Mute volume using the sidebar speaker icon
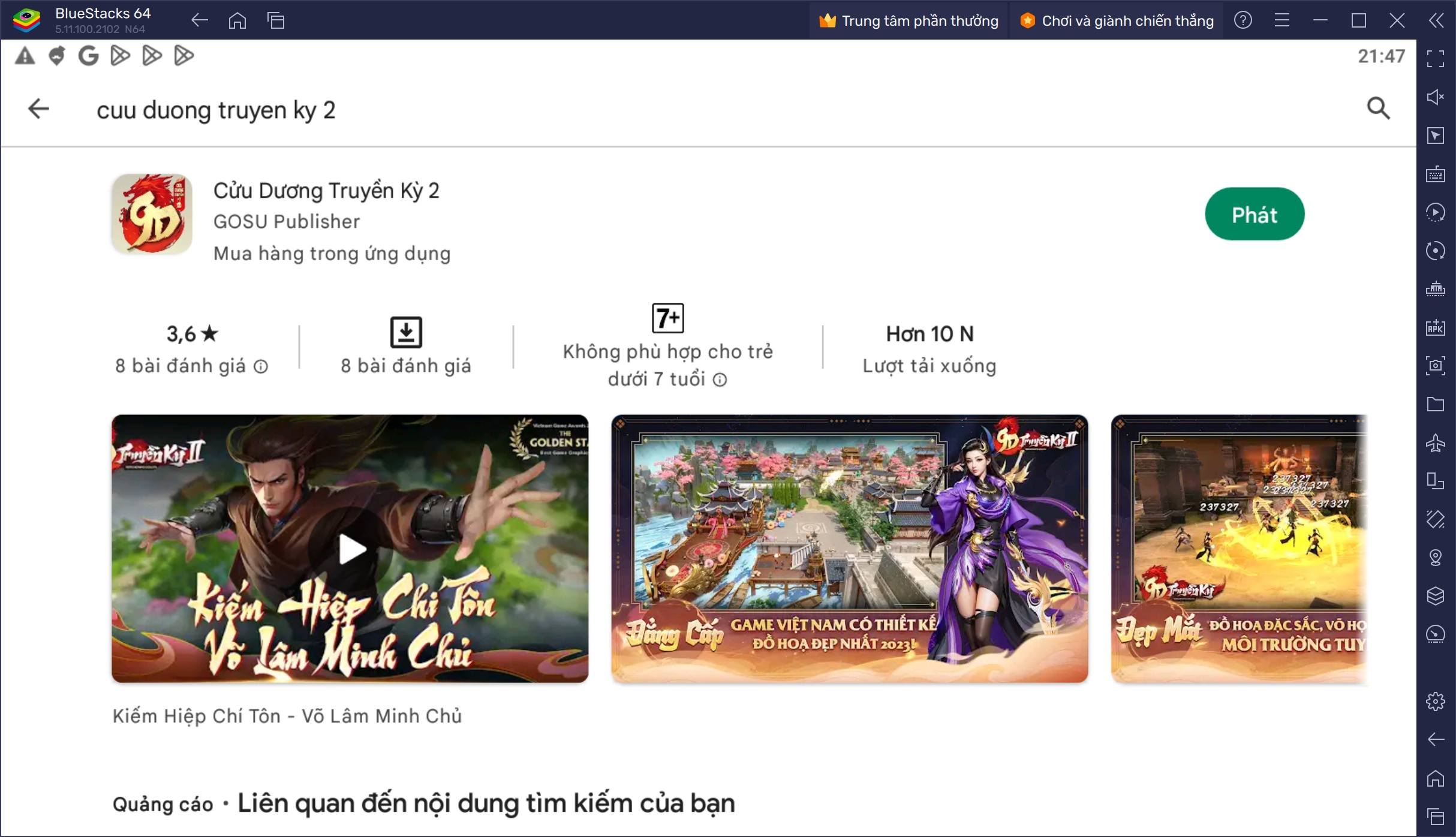The width and height of the screenshot is (1456, 837). (x=1436, y=97)
